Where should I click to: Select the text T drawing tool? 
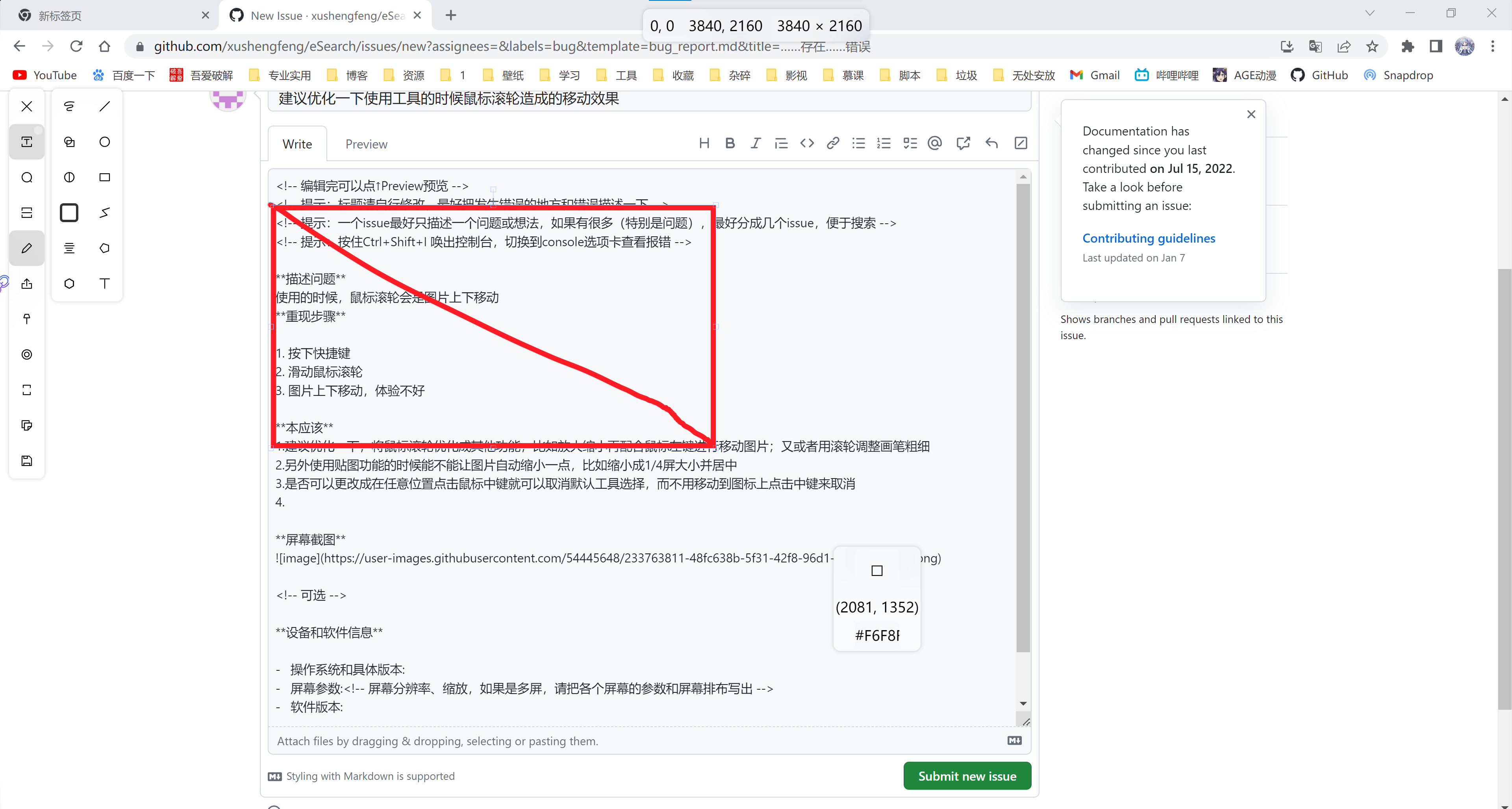[104, 284]
